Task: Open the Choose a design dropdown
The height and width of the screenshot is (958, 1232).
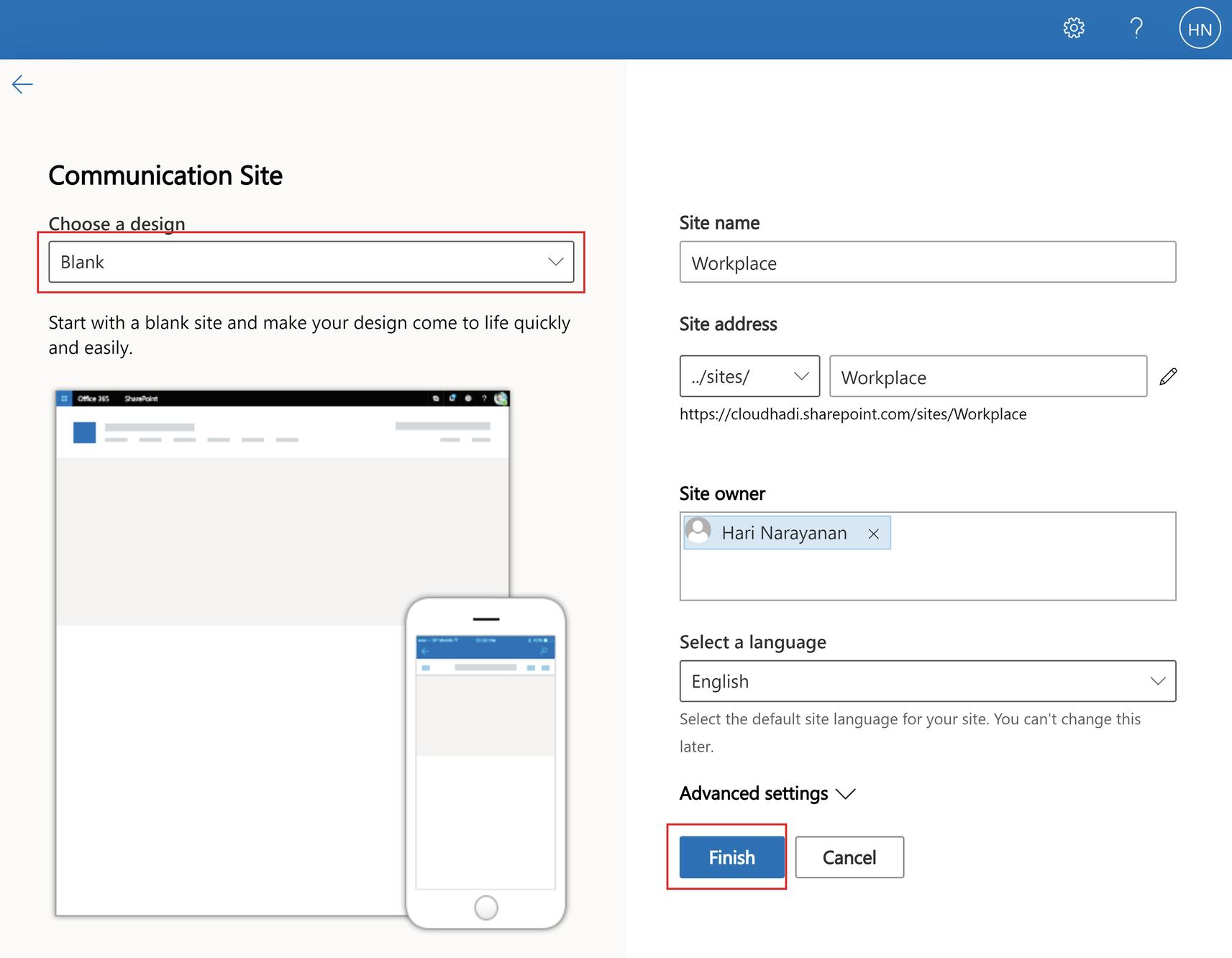Action: click(311, 262)
